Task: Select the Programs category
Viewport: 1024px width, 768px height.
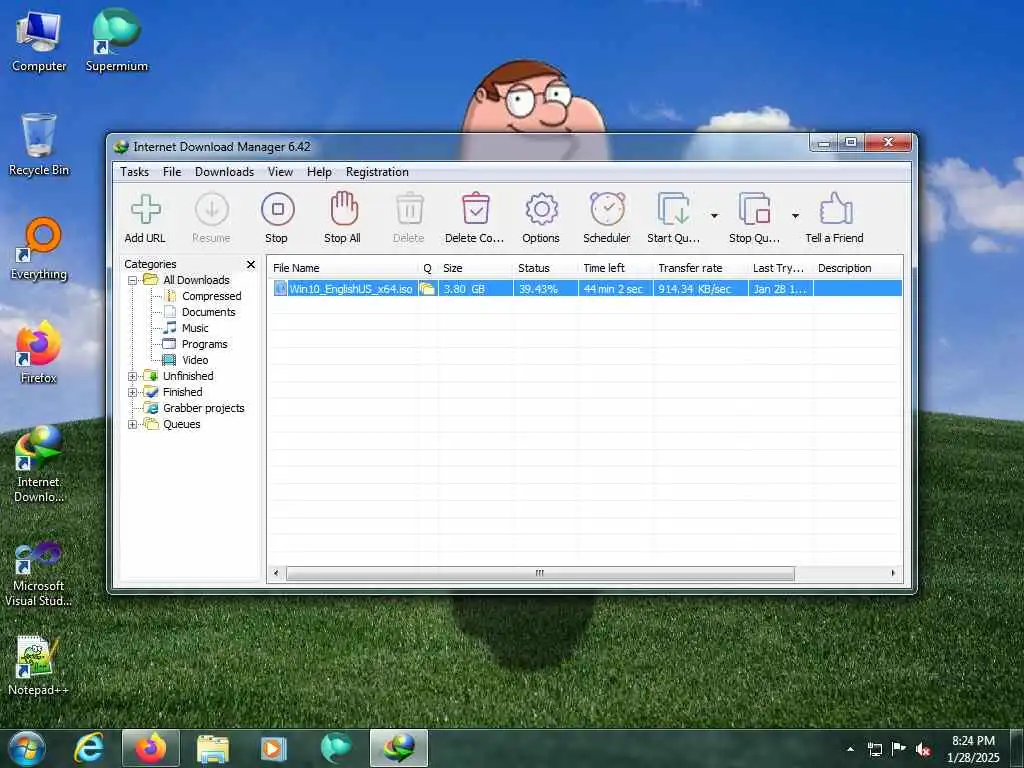Action: tap(204, 344)
